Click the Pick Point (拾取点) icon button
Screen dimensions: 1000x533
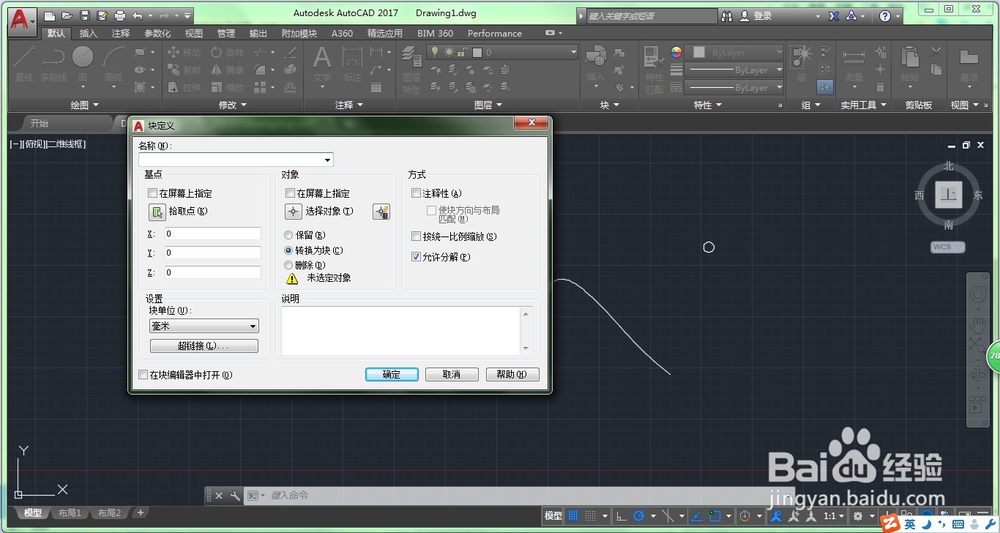point(156,212)
